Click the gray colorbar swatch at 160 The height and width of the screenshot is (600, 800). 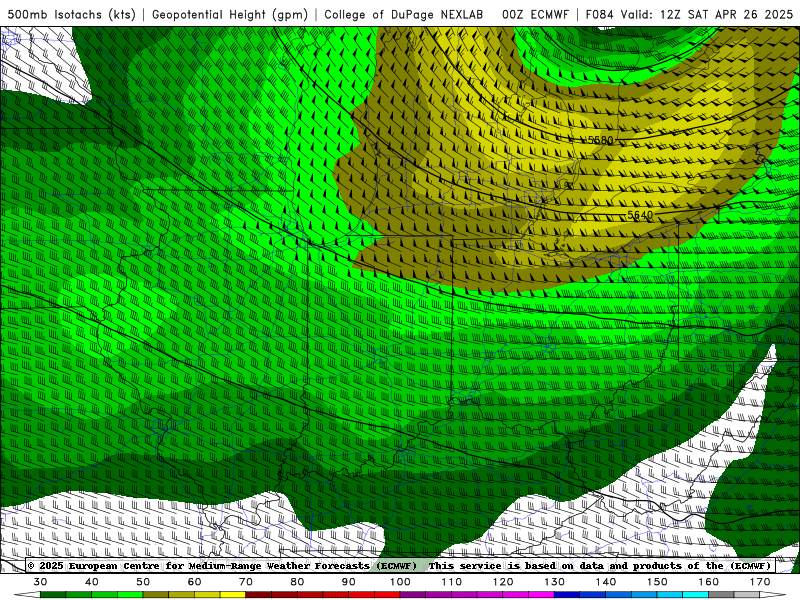coord(721,595)
